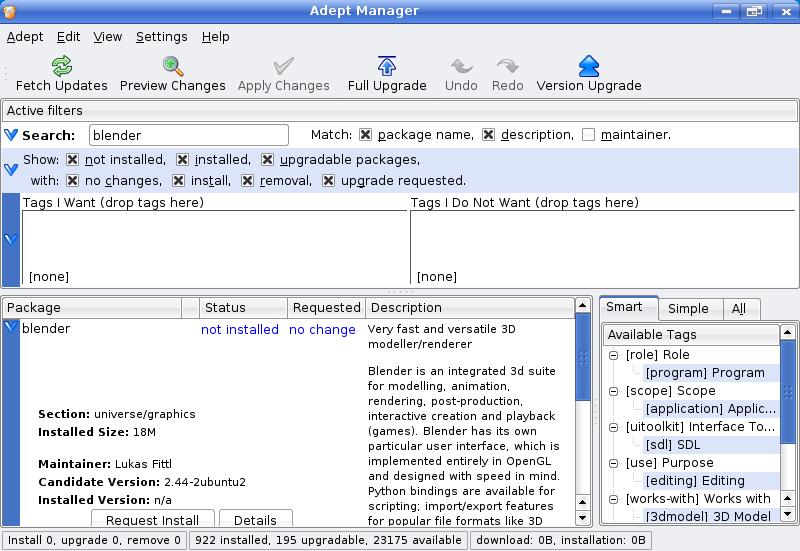The image size is (800, 551).
Task: Collapse the tags filter section arrow
Action: pyautogui.click(x=11, y=239)
